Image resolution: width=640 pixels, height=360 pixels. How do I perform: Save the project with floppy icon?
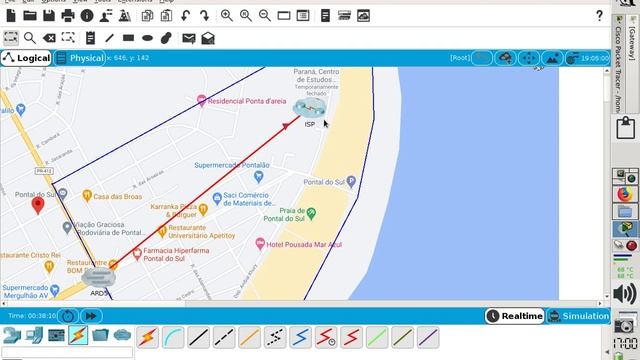click(49, 16)
